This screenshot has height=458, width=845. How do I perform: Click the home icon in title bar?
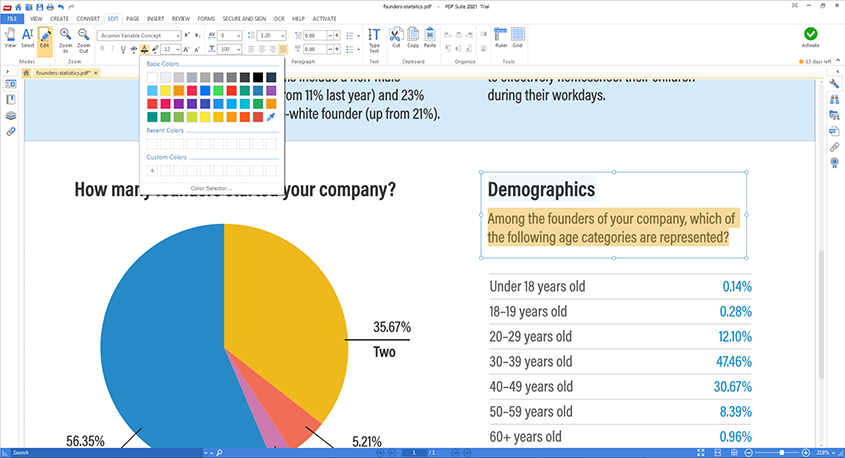[18, 7]
